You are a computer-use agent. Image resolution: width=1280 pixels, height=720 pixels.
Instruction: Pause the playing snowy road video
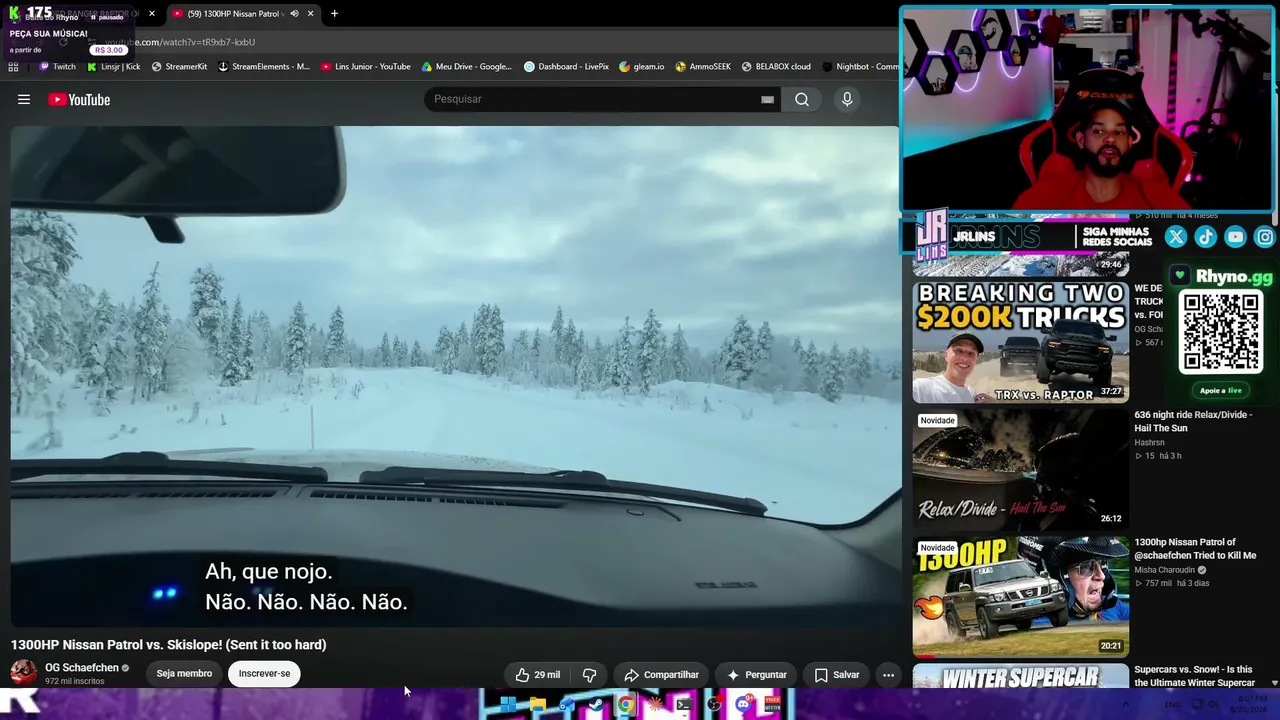pyautogui.click(x=455, y=375)
